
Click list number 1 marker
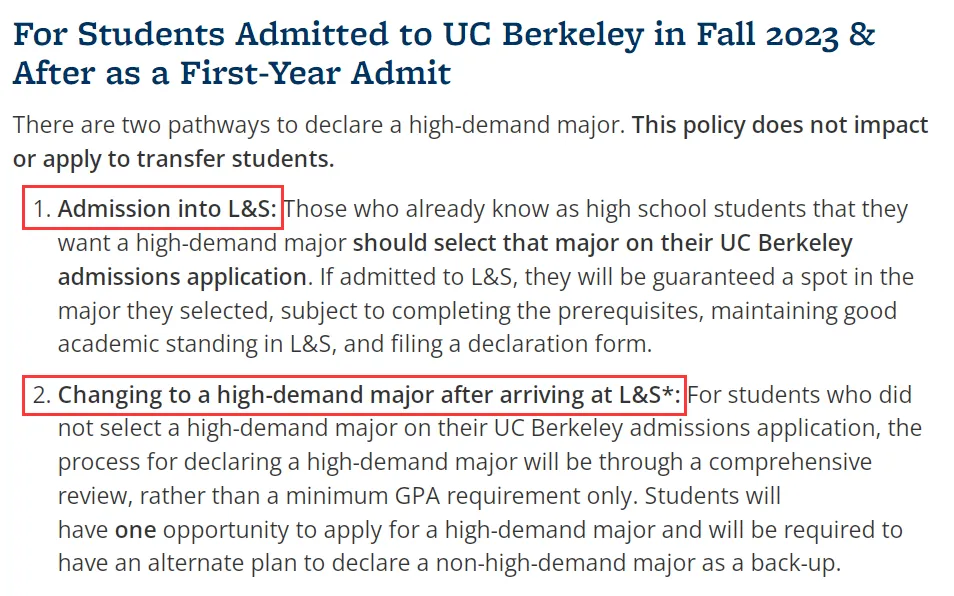pyautogui.click(x=41, y=209)
